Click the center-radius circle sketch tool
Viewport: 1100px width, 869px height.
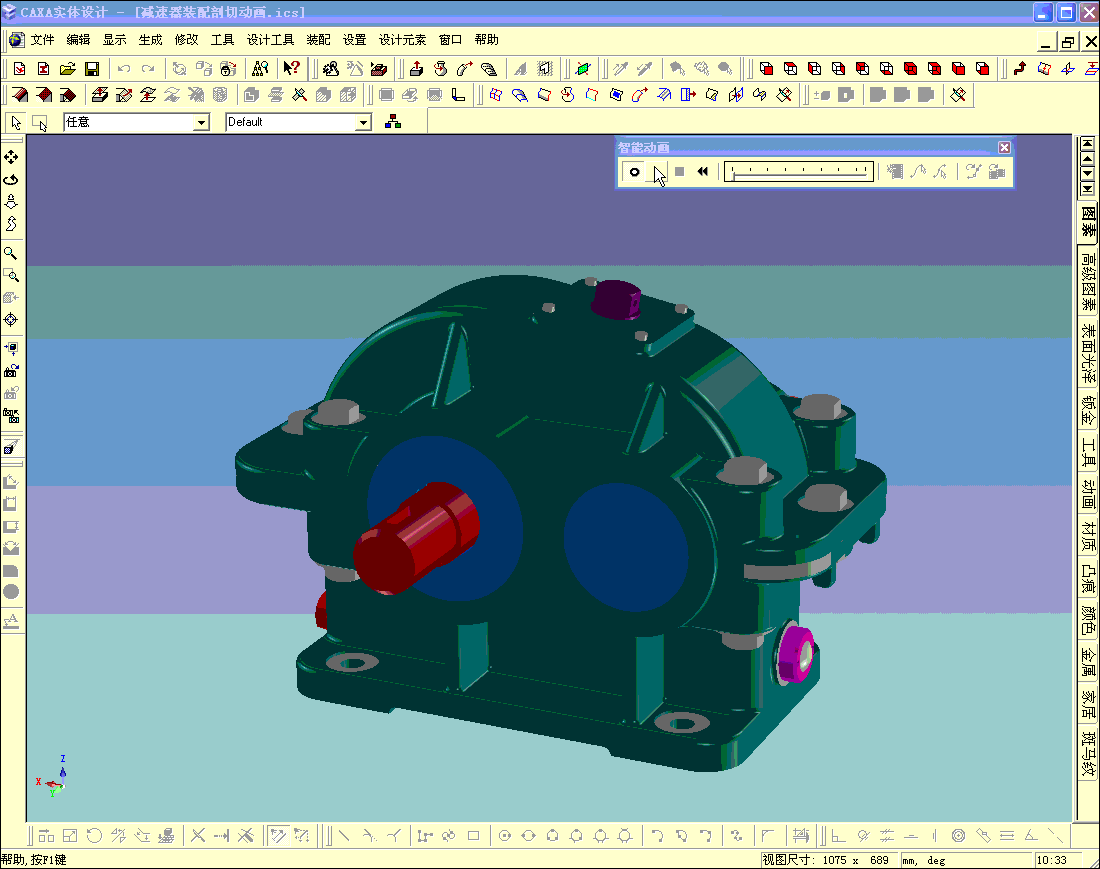[504, 835]
